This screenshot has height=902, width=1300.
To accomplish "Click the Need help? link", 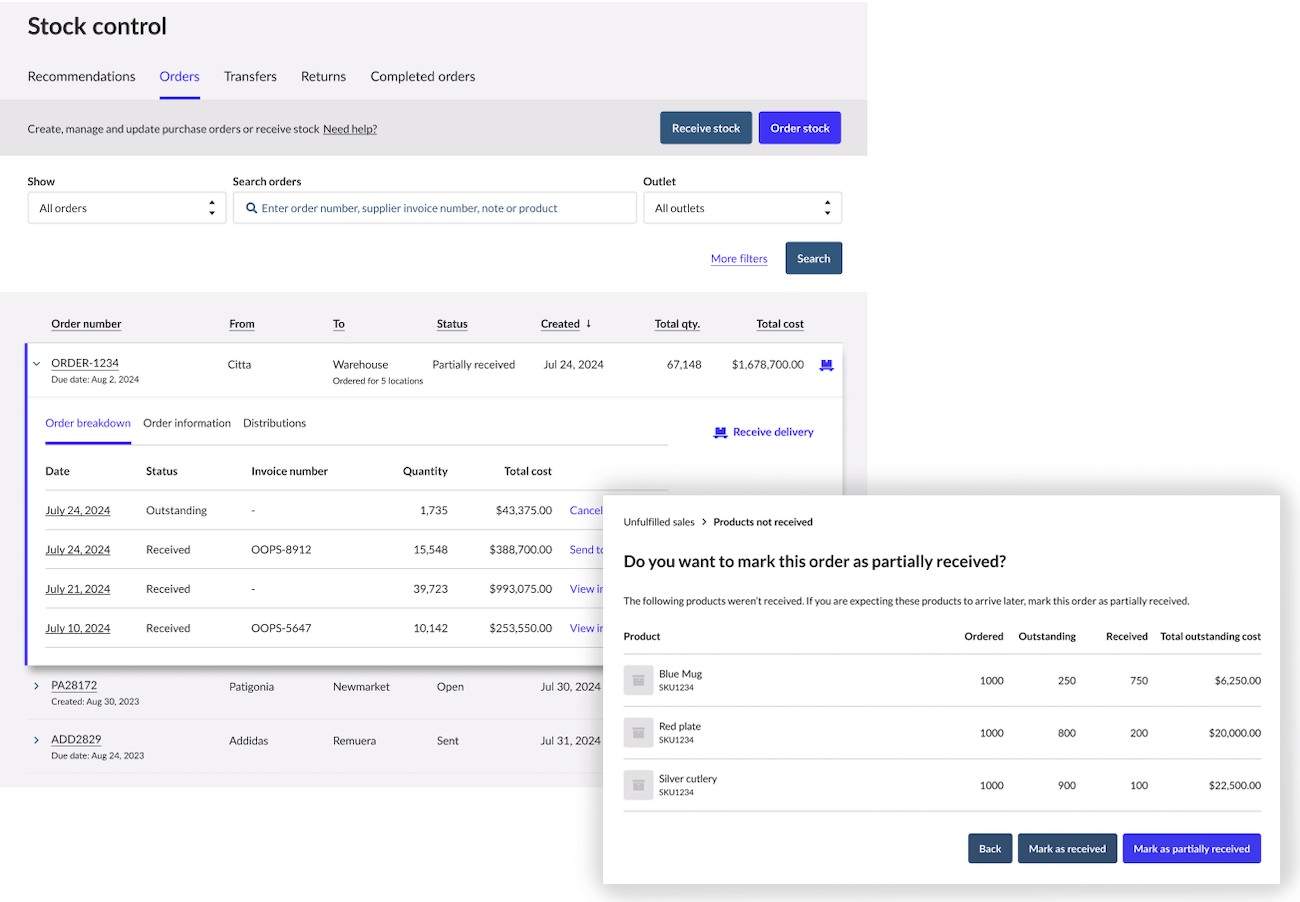I will point(350,129).
